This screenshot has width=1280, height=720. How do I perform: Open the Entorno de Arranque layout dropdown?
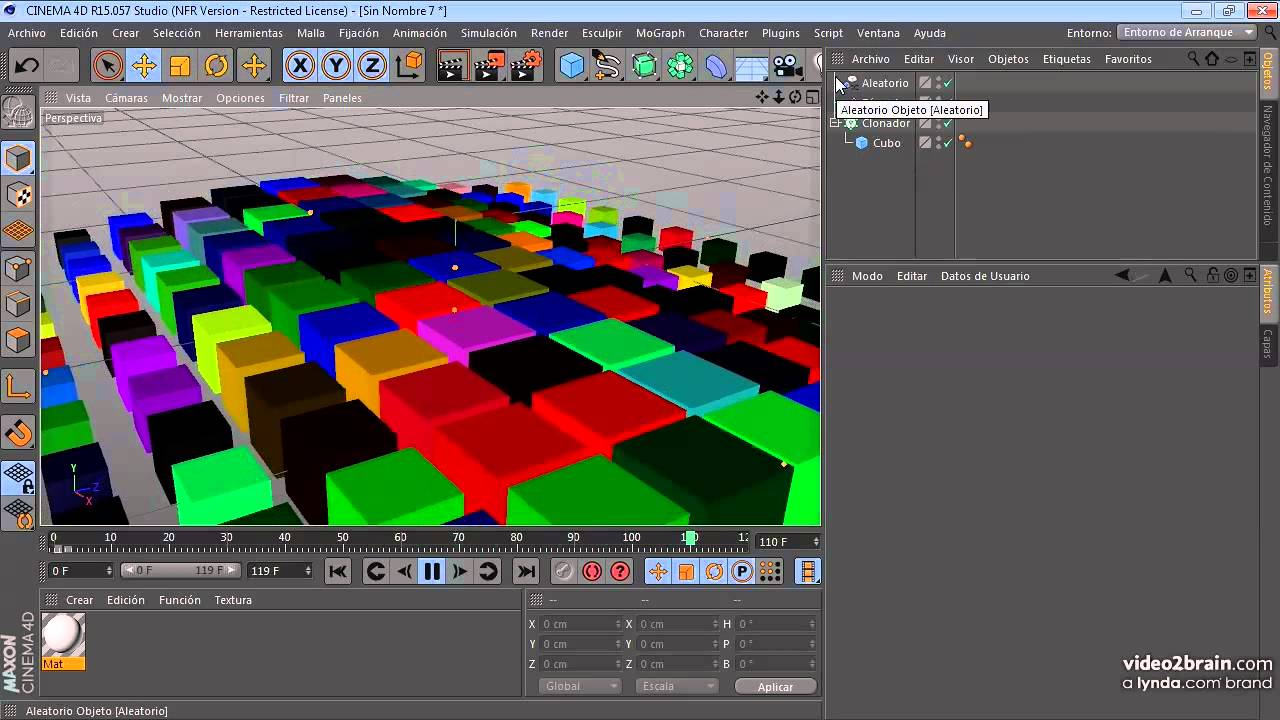click(x=1187, y=33)
